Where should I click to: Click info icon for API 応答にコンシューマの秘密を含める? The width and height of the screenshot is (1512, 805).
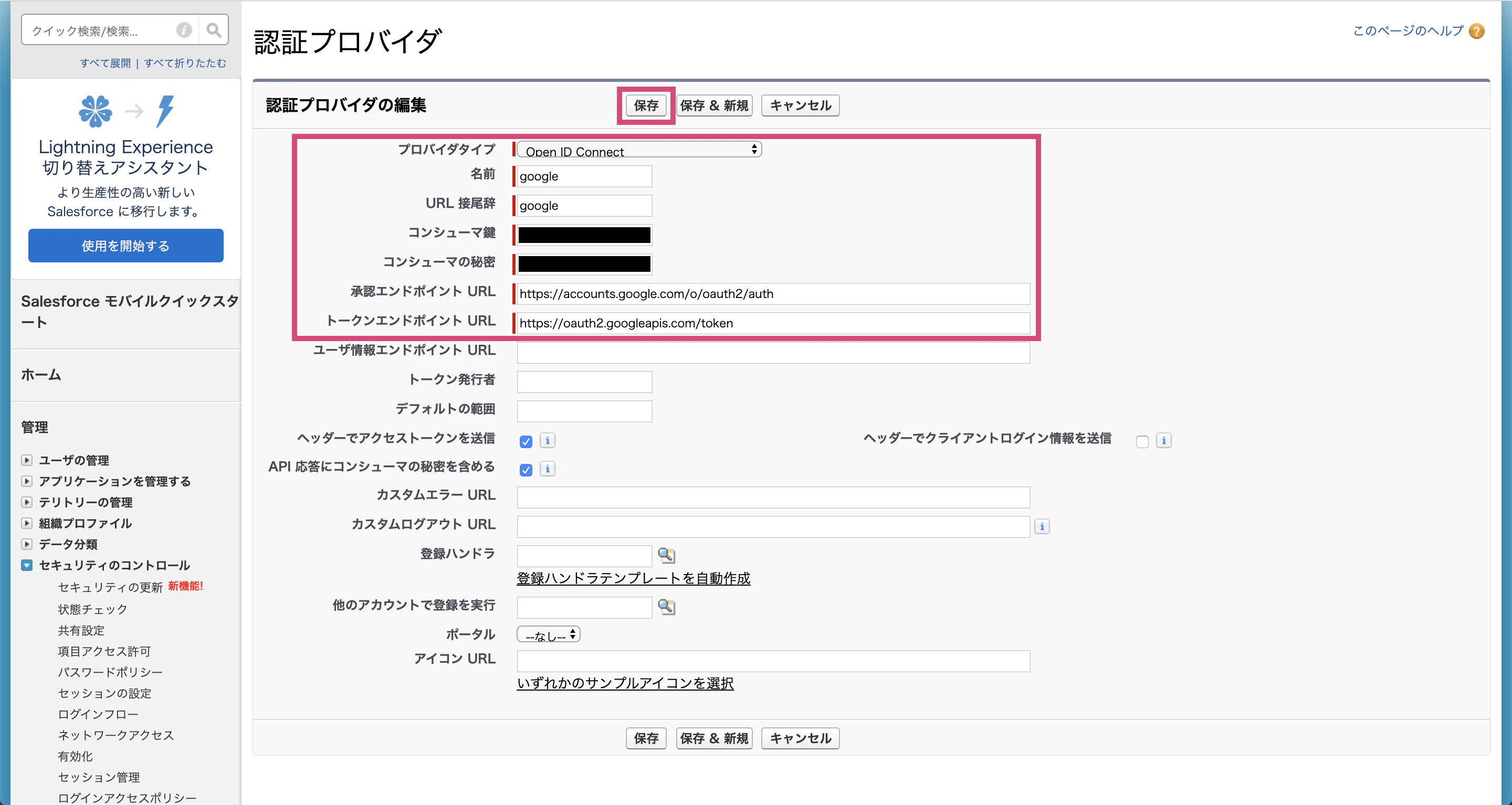[x=548, y=468]
